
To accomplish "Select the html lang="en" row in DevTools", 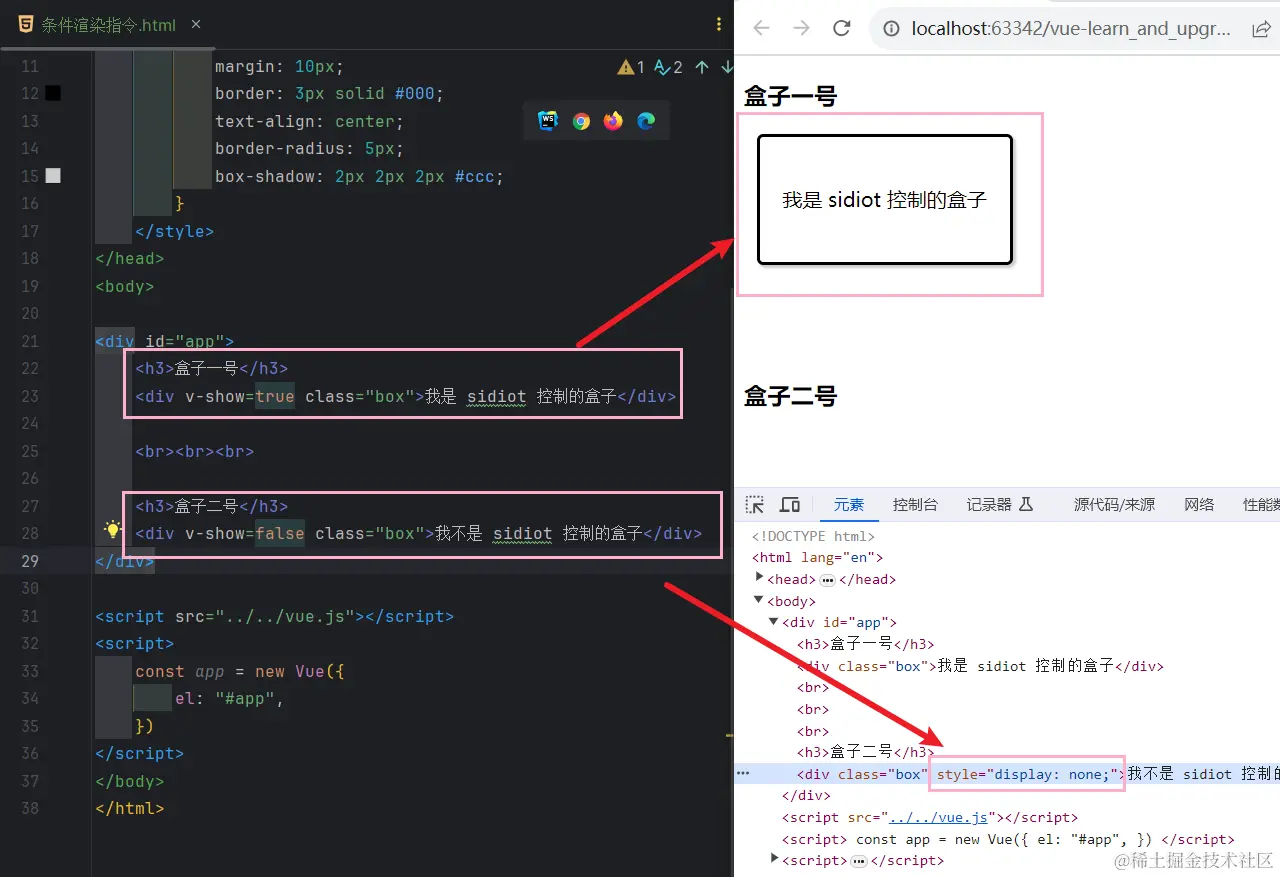I will 817,557.
